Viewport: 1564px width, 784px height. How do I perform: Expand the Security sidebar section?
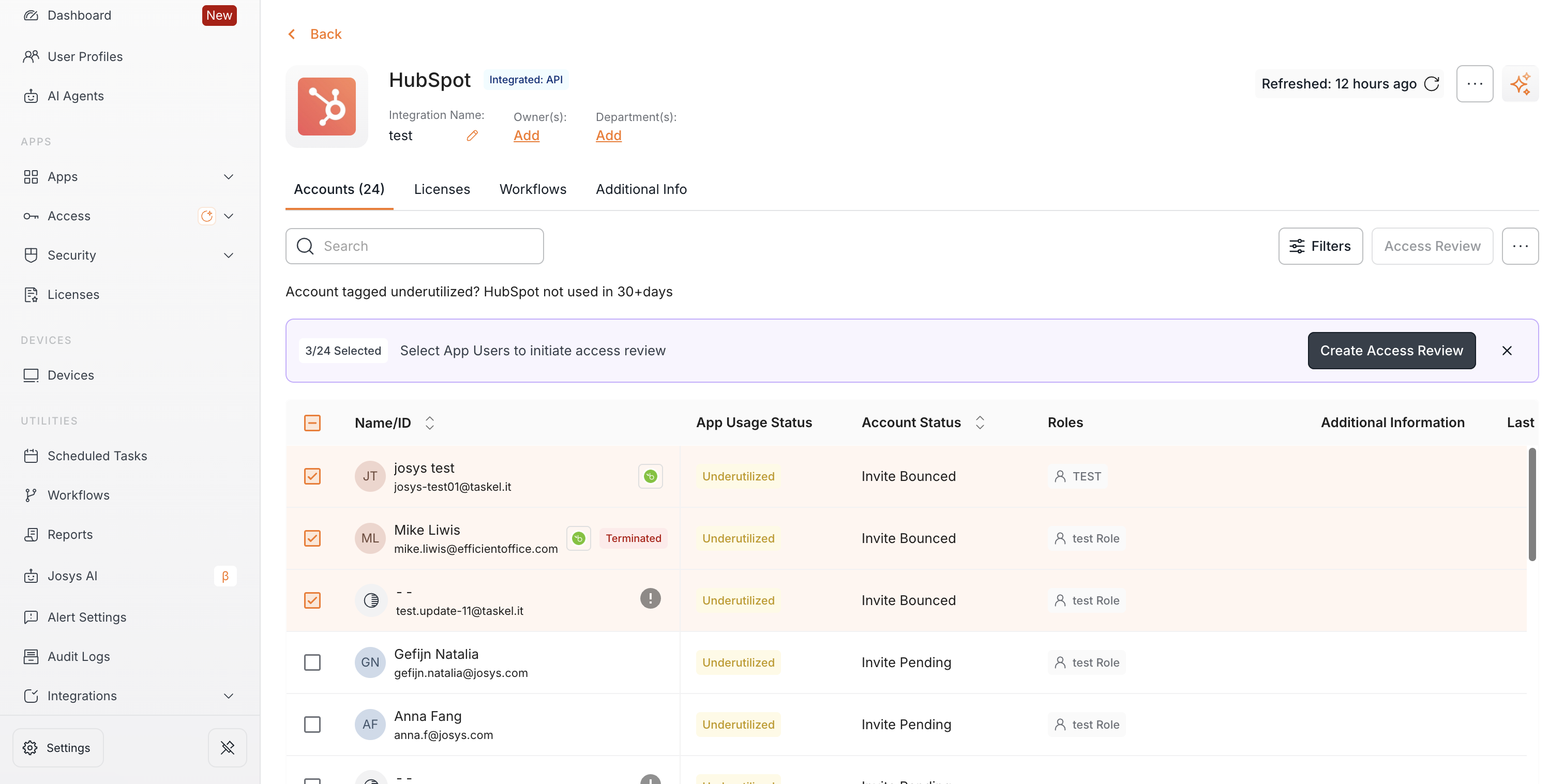coord(229,255)
